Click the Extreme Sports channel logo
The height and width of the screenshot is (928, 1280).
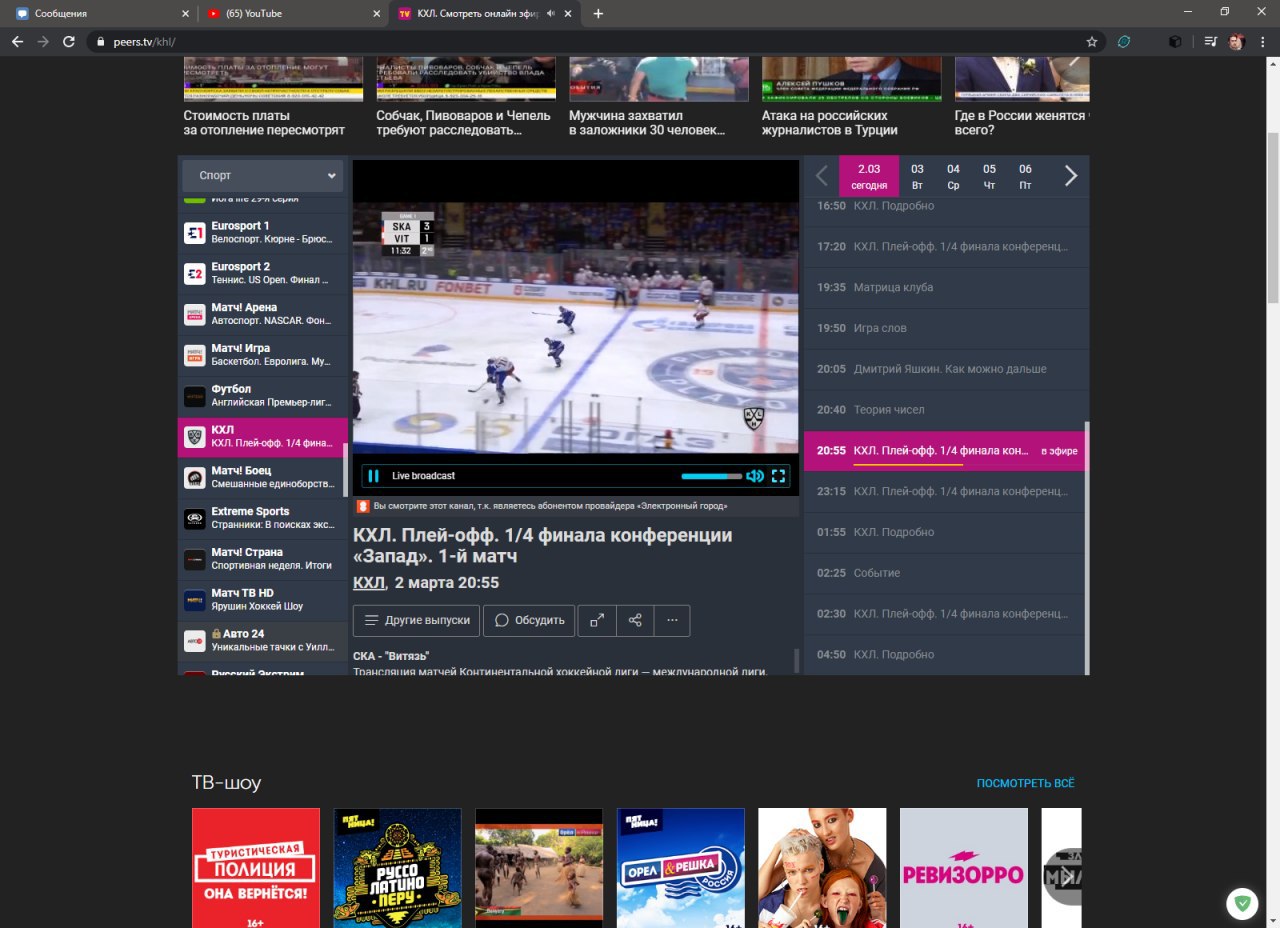point(195,519)
